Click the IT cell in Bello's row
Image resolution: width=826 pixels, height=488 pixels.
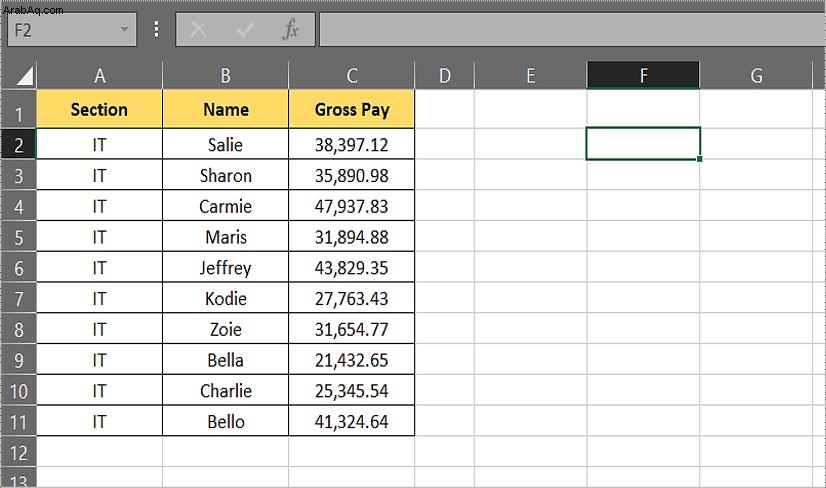tap(100, 422)
